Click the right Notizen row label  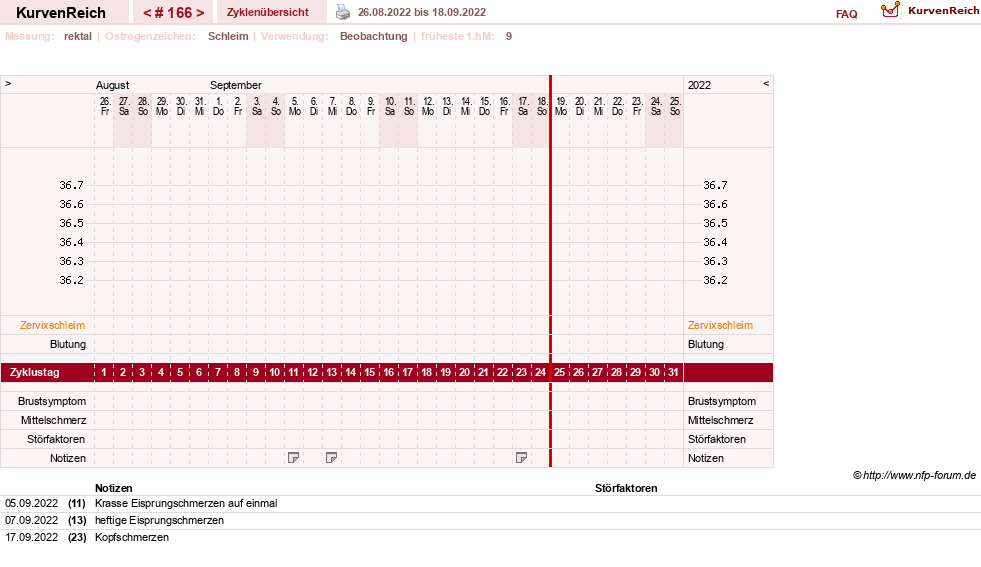[706, 458]
